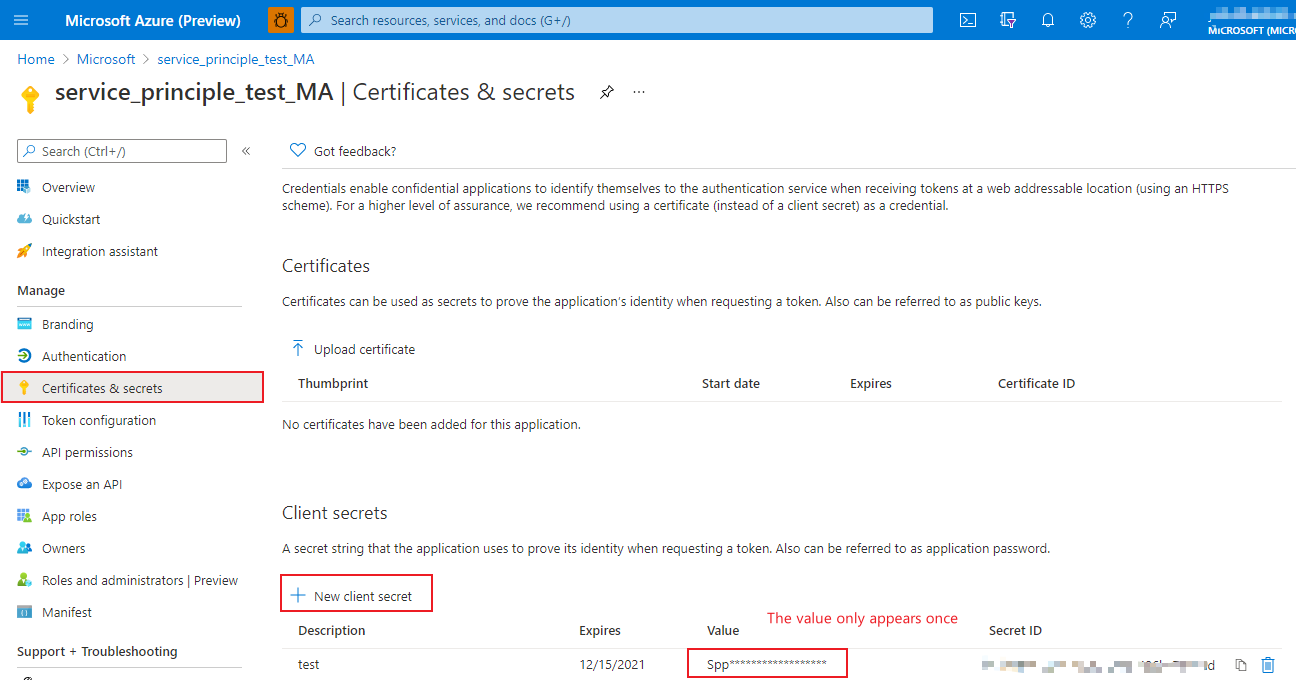The image size is (1296, 680).
Task: Open the portal hamburger menu
Action: point(22,20)
